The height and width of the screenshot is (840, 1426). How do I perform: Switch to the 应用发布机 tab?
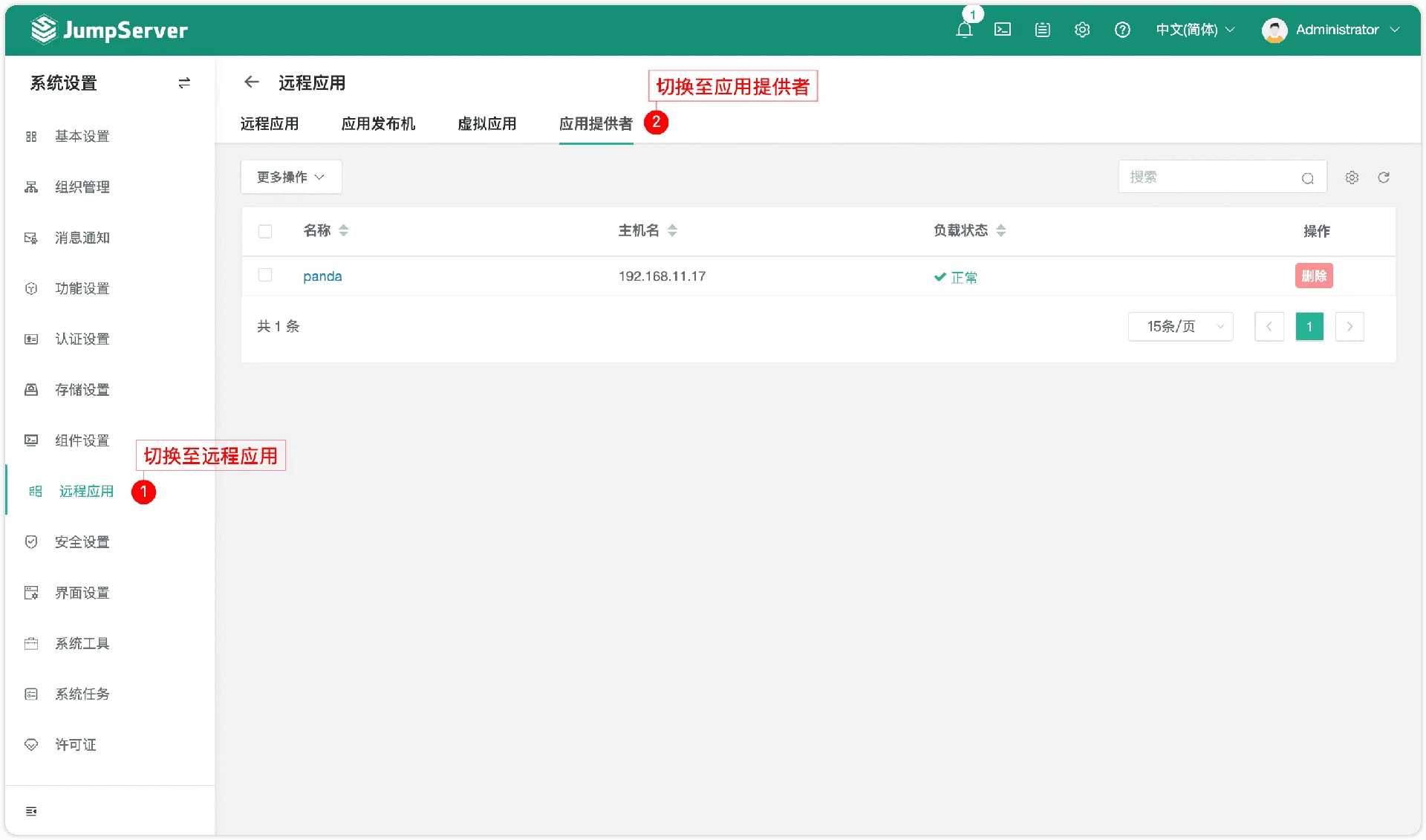click(x=378, y=123)
